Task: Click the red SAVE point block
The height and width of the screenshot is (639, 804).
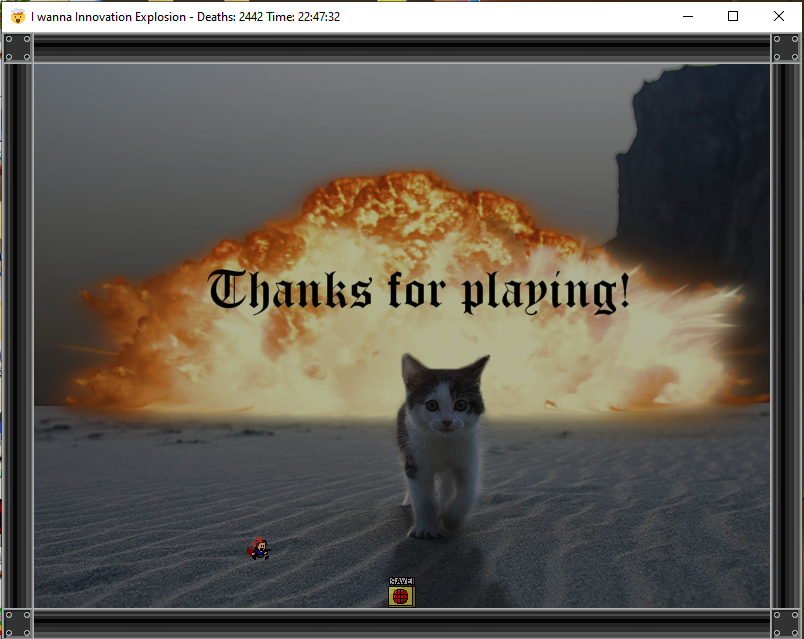Action: click(401, 592)
